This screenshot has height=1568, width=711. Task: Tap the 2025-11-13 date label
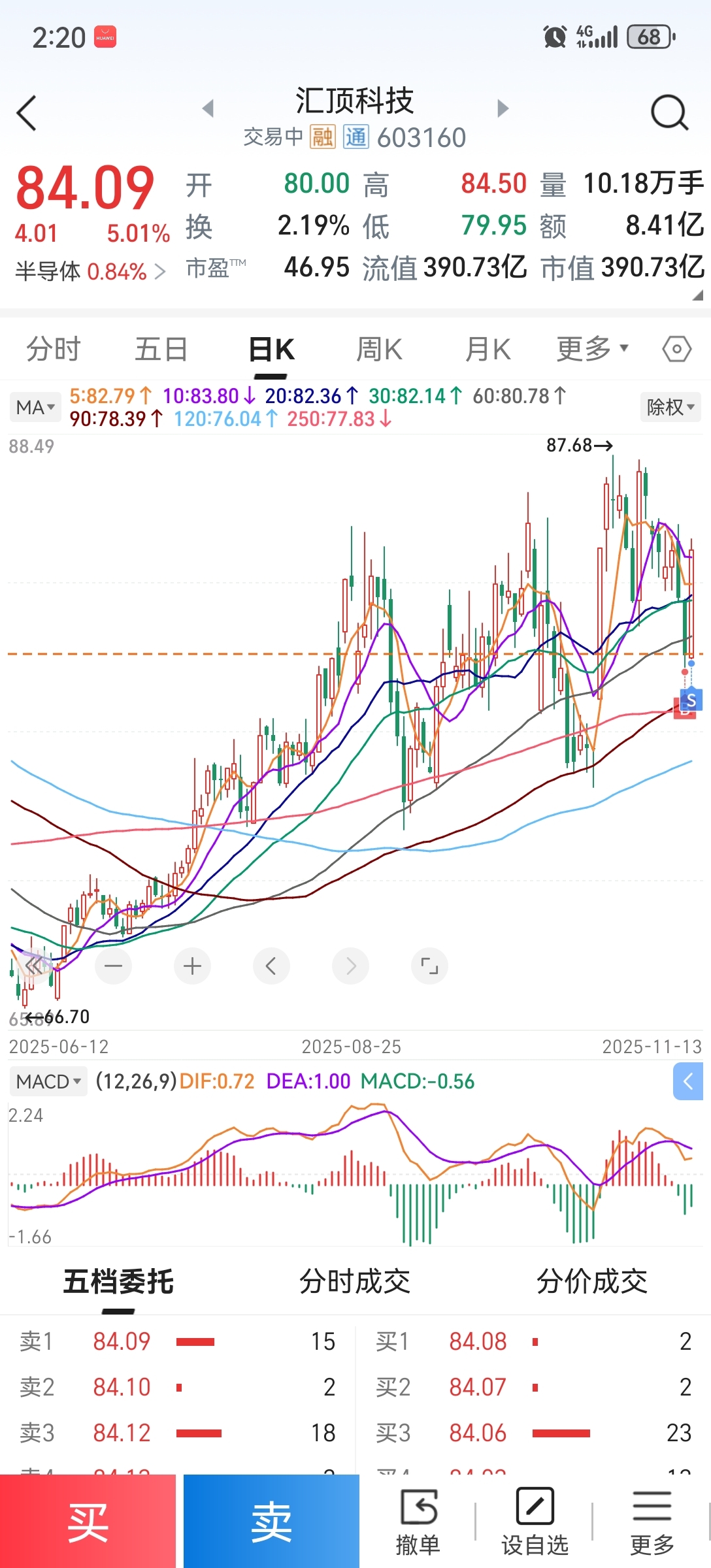click(x=652, y=1047)
